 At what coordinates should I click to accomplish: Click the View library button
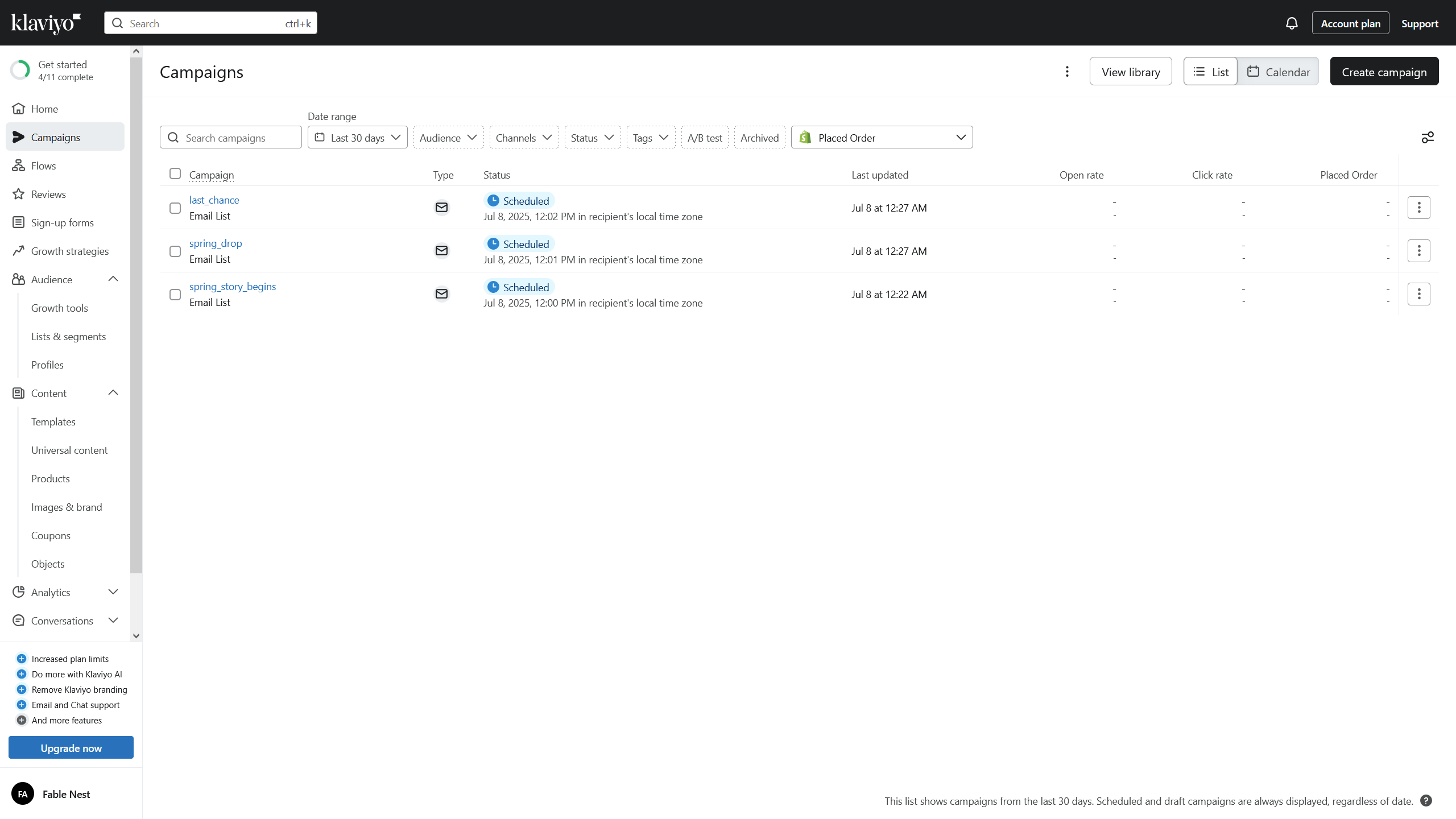[x=1131, y=72]
